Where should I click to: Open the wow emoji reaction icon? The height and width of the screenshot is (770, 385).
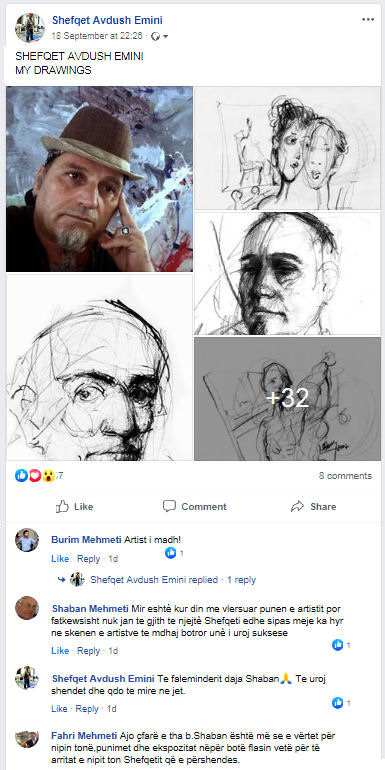pos(48,475)
